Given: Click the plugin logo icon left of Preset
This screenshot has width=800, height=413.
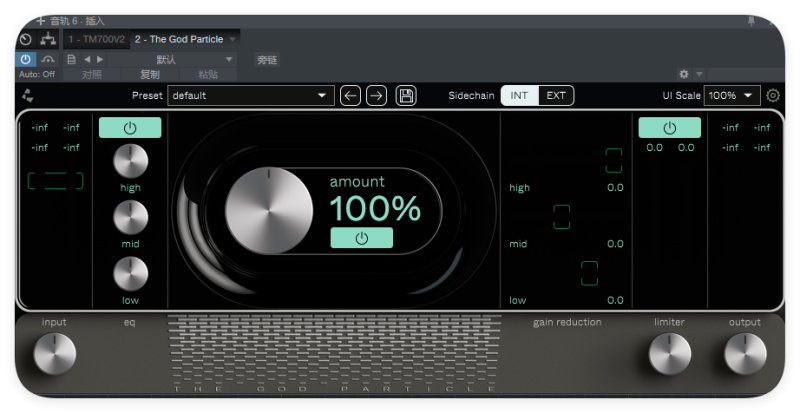Looking at the screenshot, I should point(27,96).
